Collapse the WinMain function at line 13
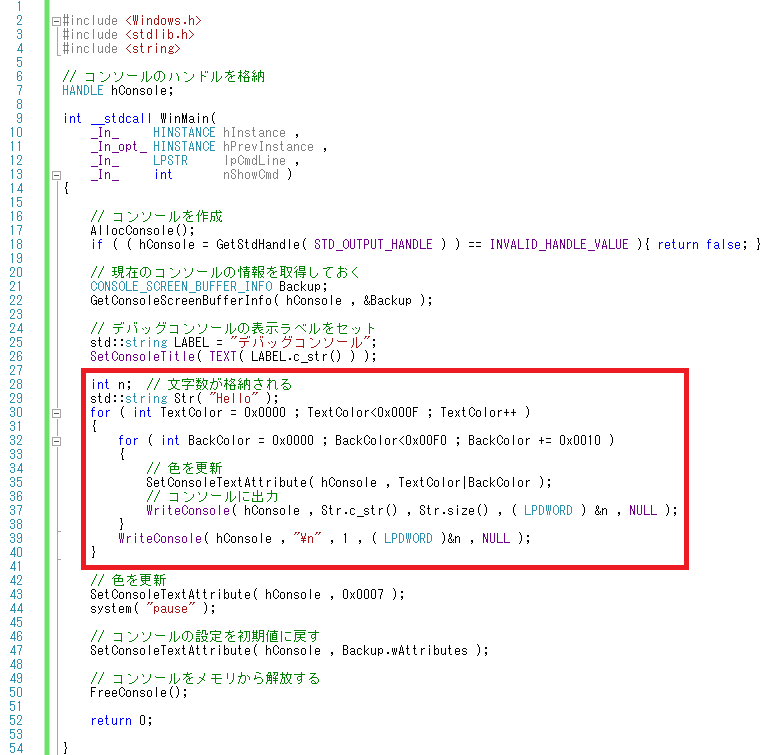The height and width of the screenshot is (755, 776). (x=56, y=175)
